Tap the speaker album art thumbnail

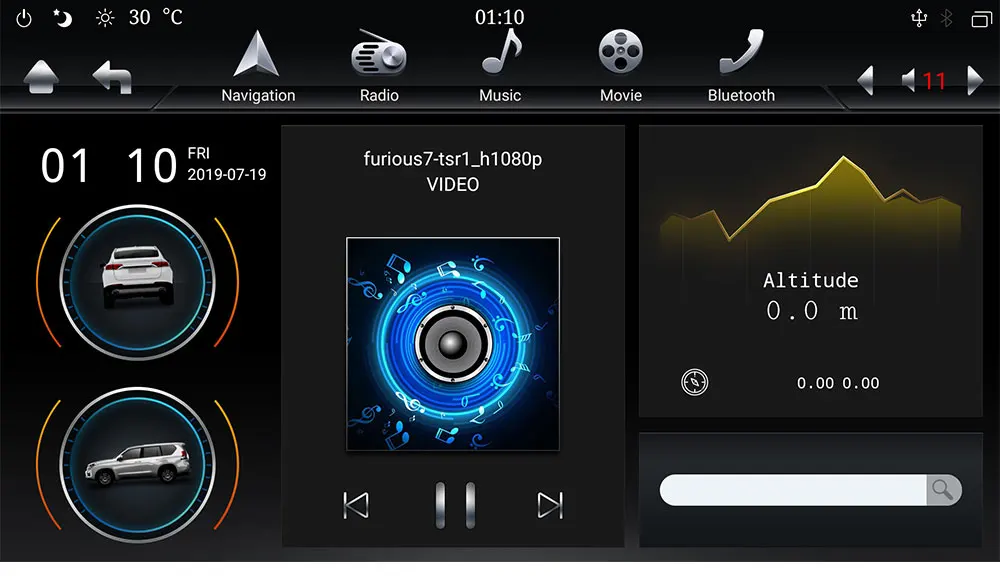tap(453, 344)
